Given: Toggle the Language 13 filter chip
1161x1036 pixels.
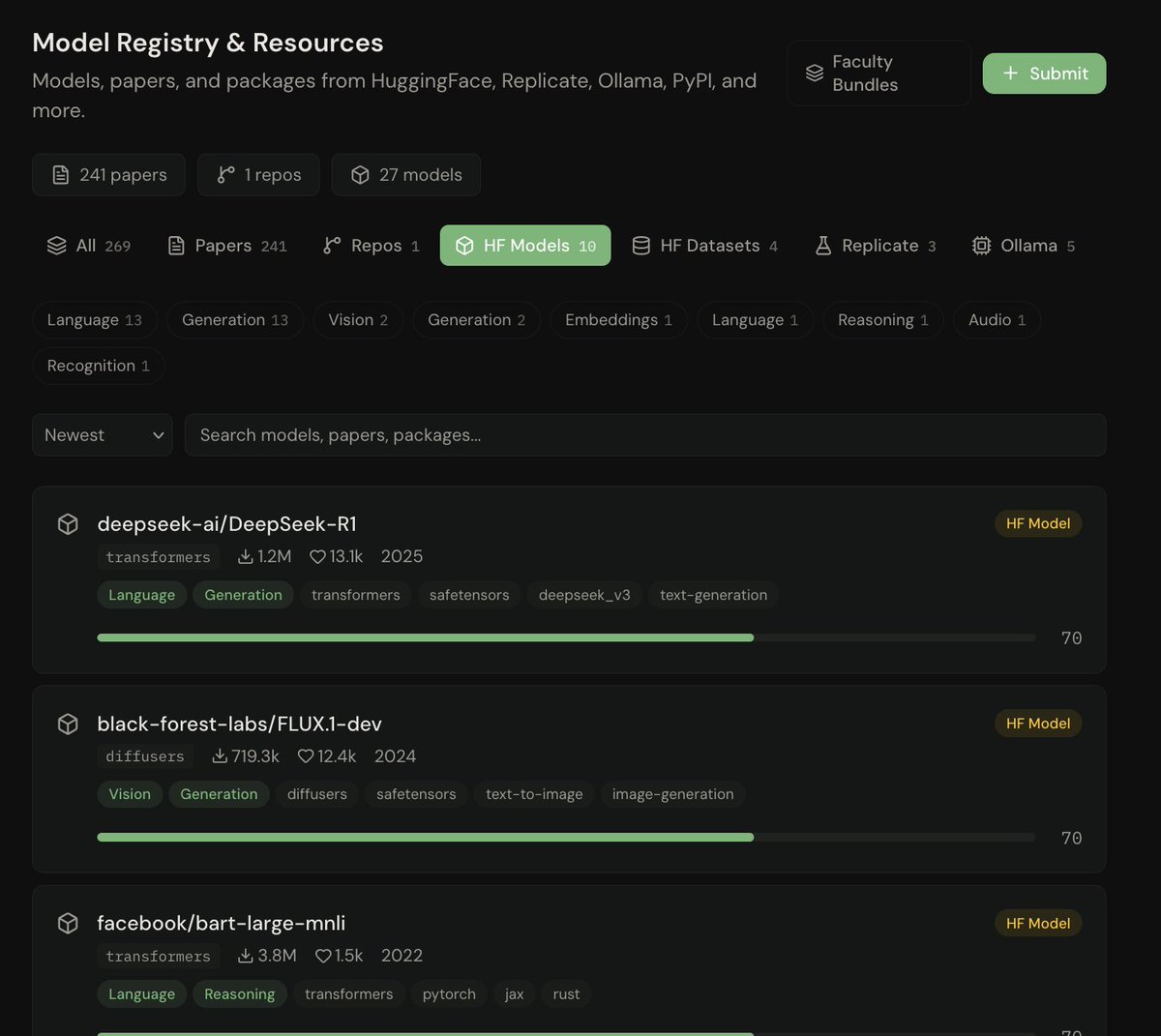Looking at the screenshot, I should pos(95,320).
